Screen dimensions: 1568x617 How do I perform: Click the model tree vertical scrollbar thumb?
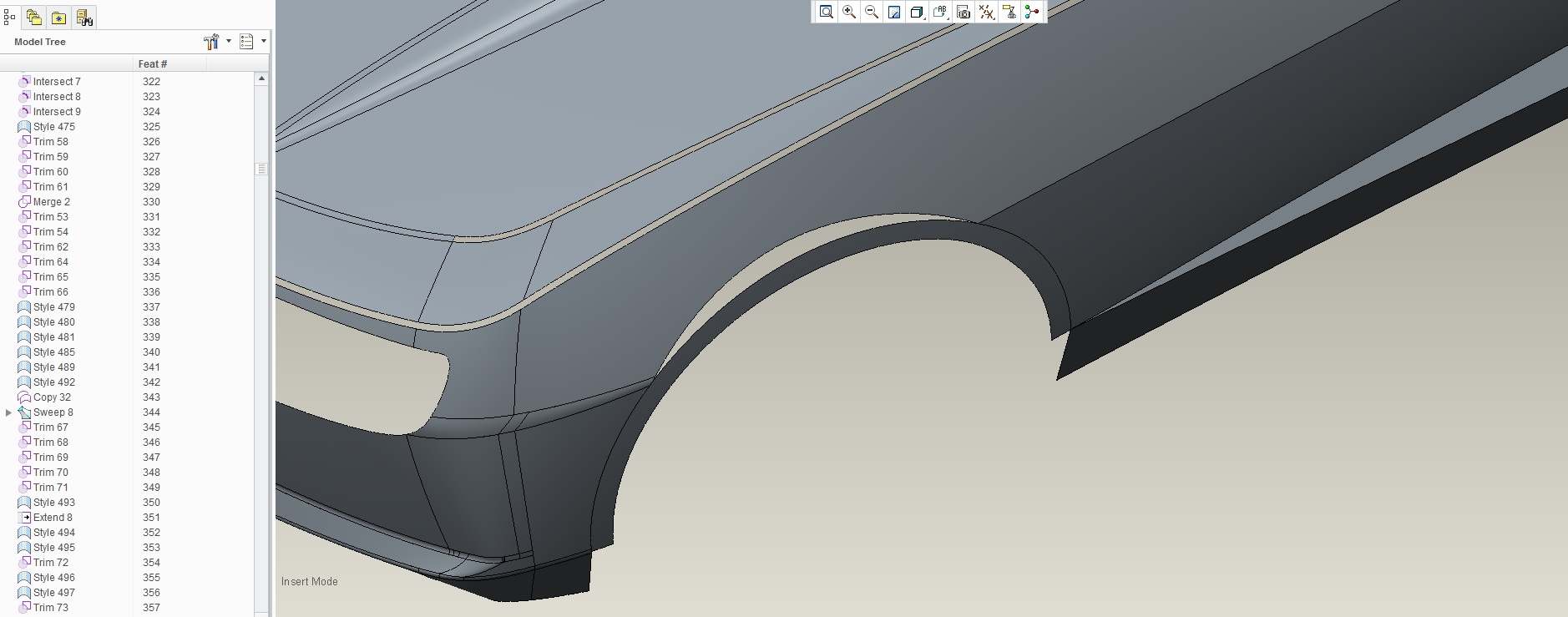(261, 169)
